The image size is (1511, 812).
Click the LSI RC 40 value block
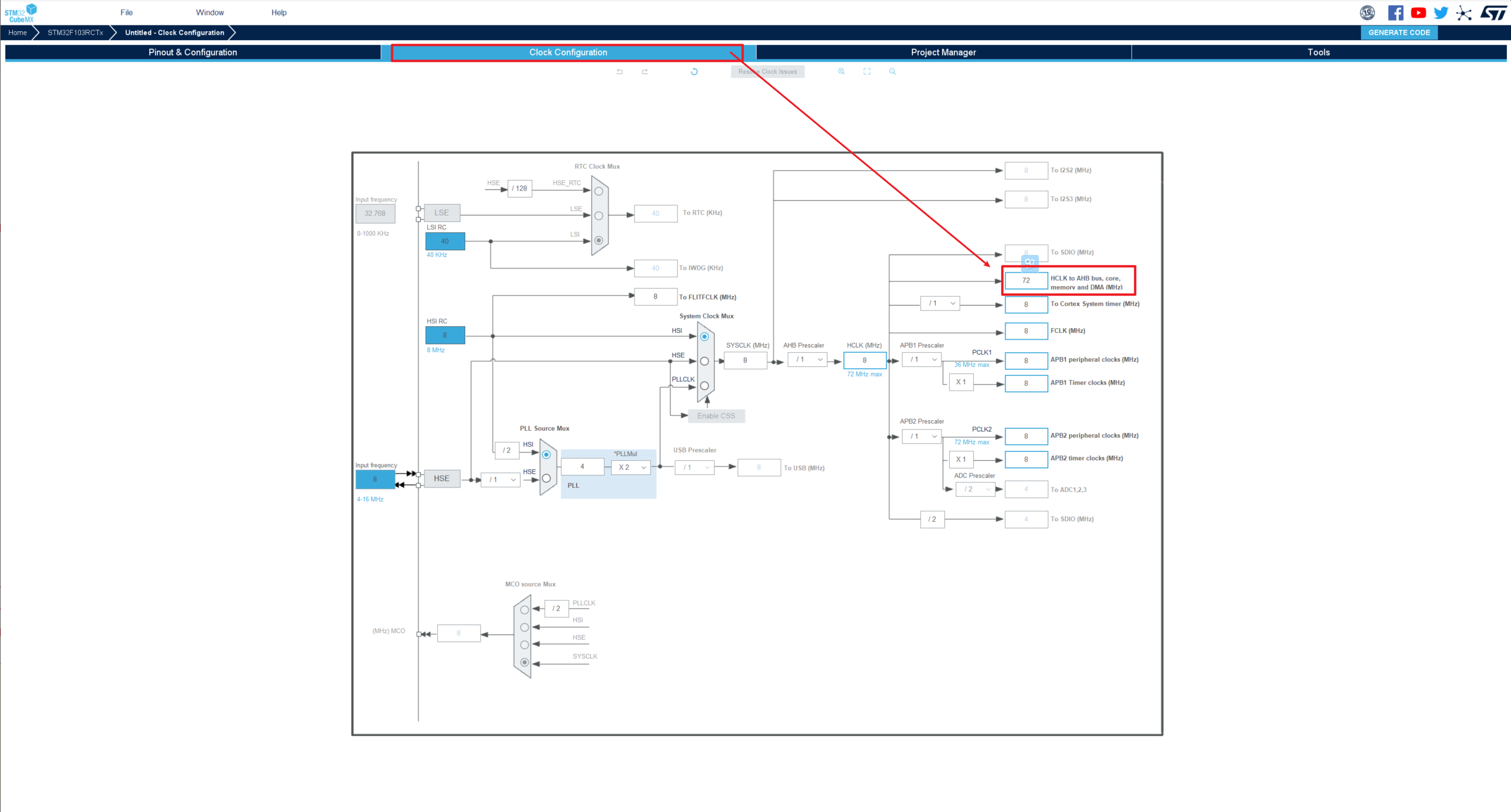click(x=445, y=241)
